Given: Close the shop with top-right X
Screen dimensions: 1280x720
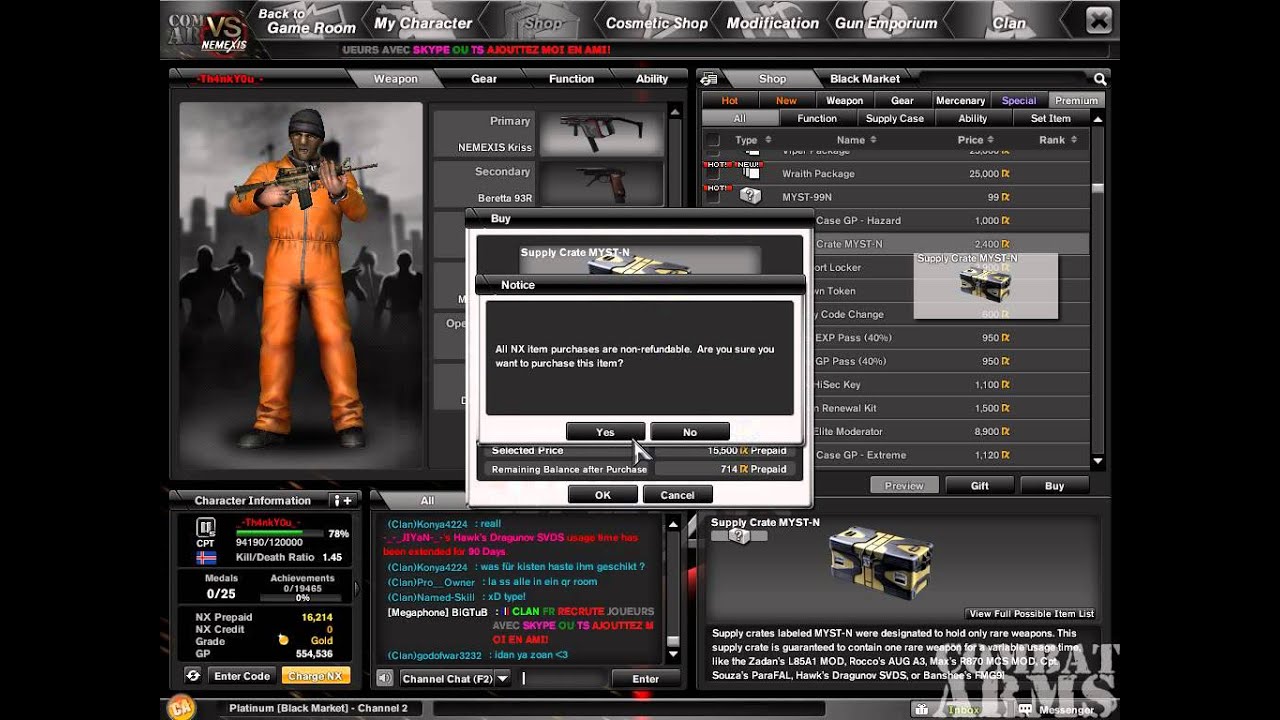Looking at the screenshot, I should coord(1098,20).
